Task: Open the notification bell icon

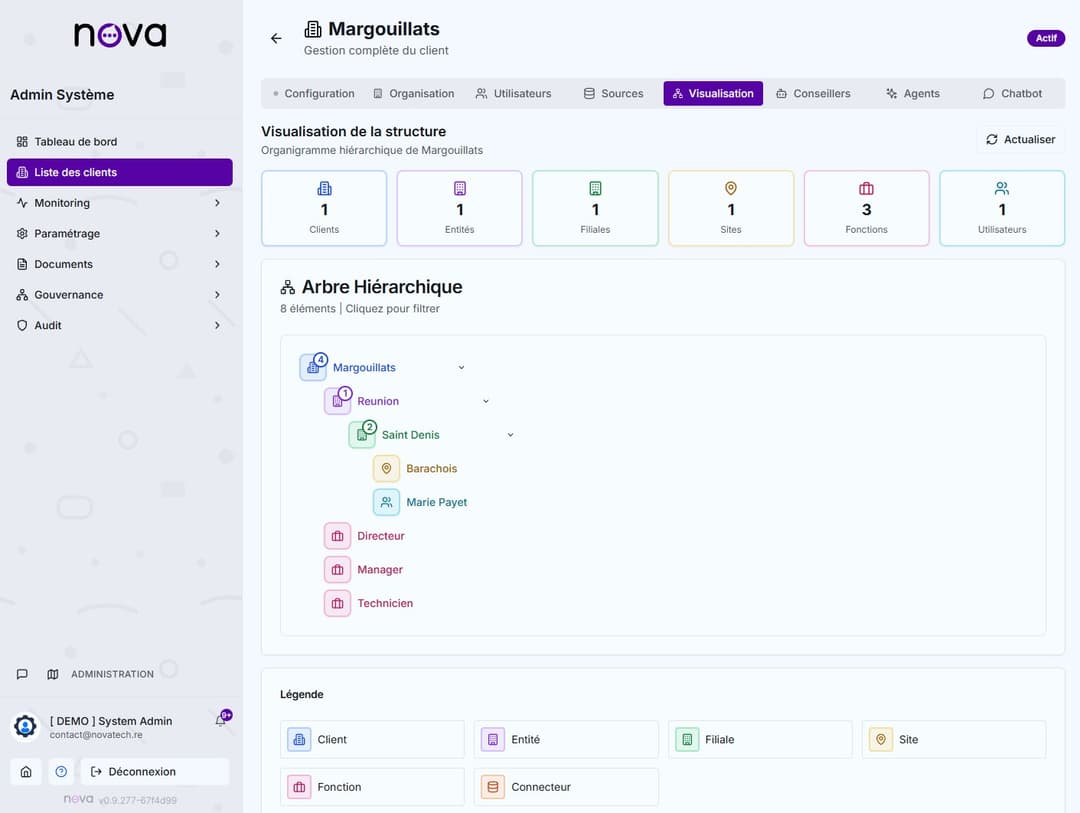Action: [221, 721]
